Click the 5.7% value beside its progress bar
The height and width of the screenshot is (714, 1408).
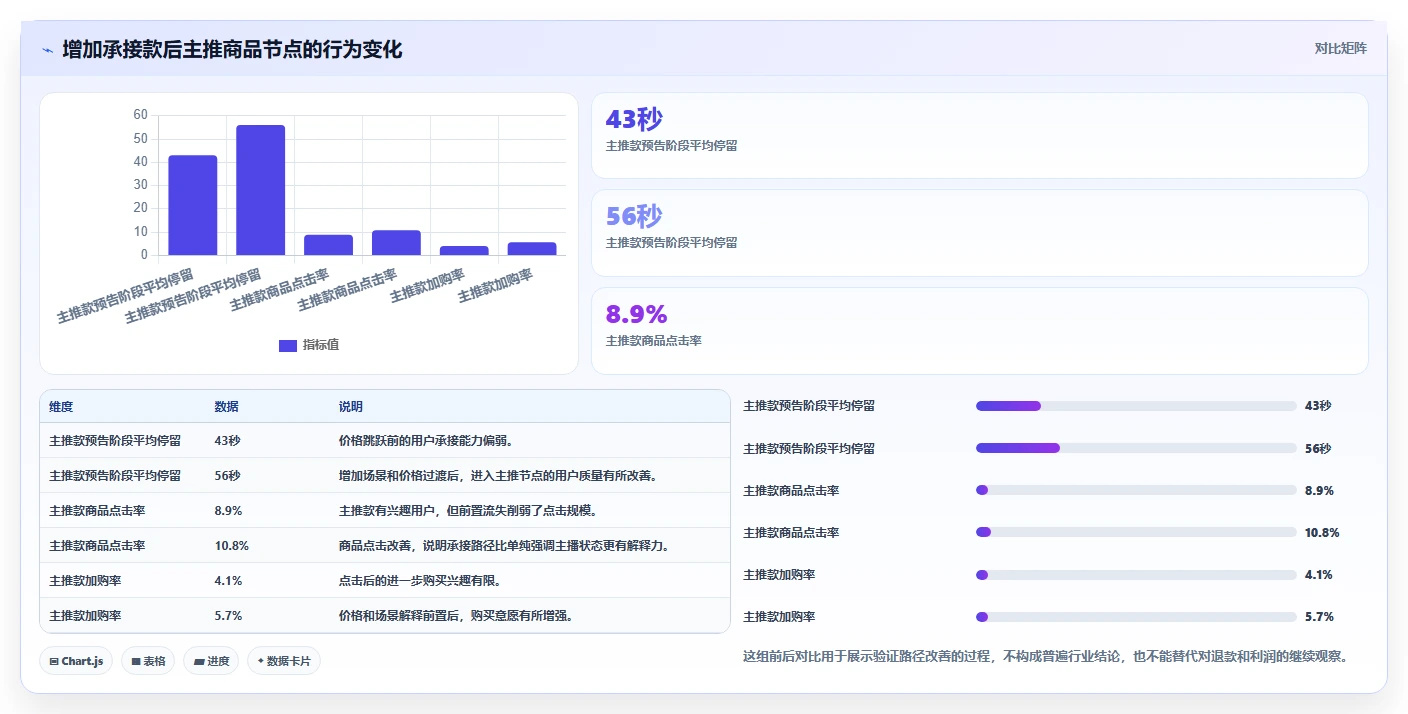(1319, 617)
